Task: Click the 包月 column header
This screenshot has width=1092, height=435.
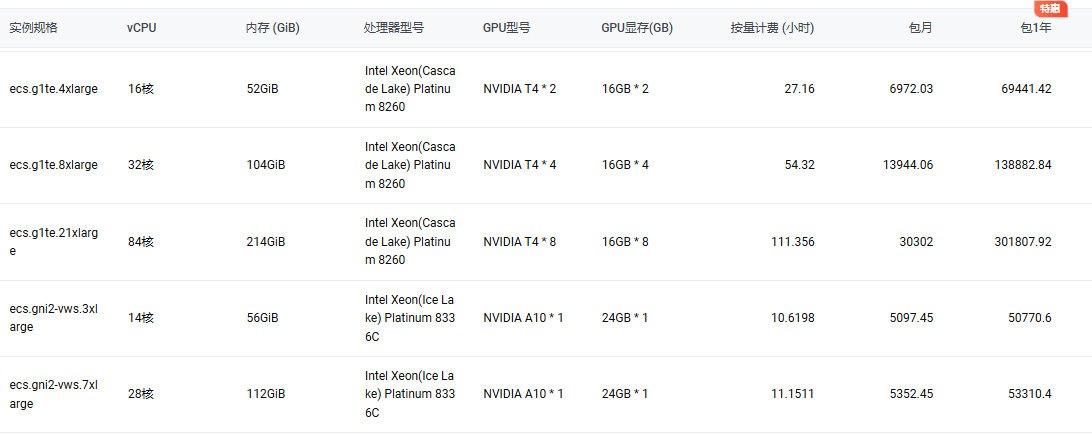Action: [921, 28]
